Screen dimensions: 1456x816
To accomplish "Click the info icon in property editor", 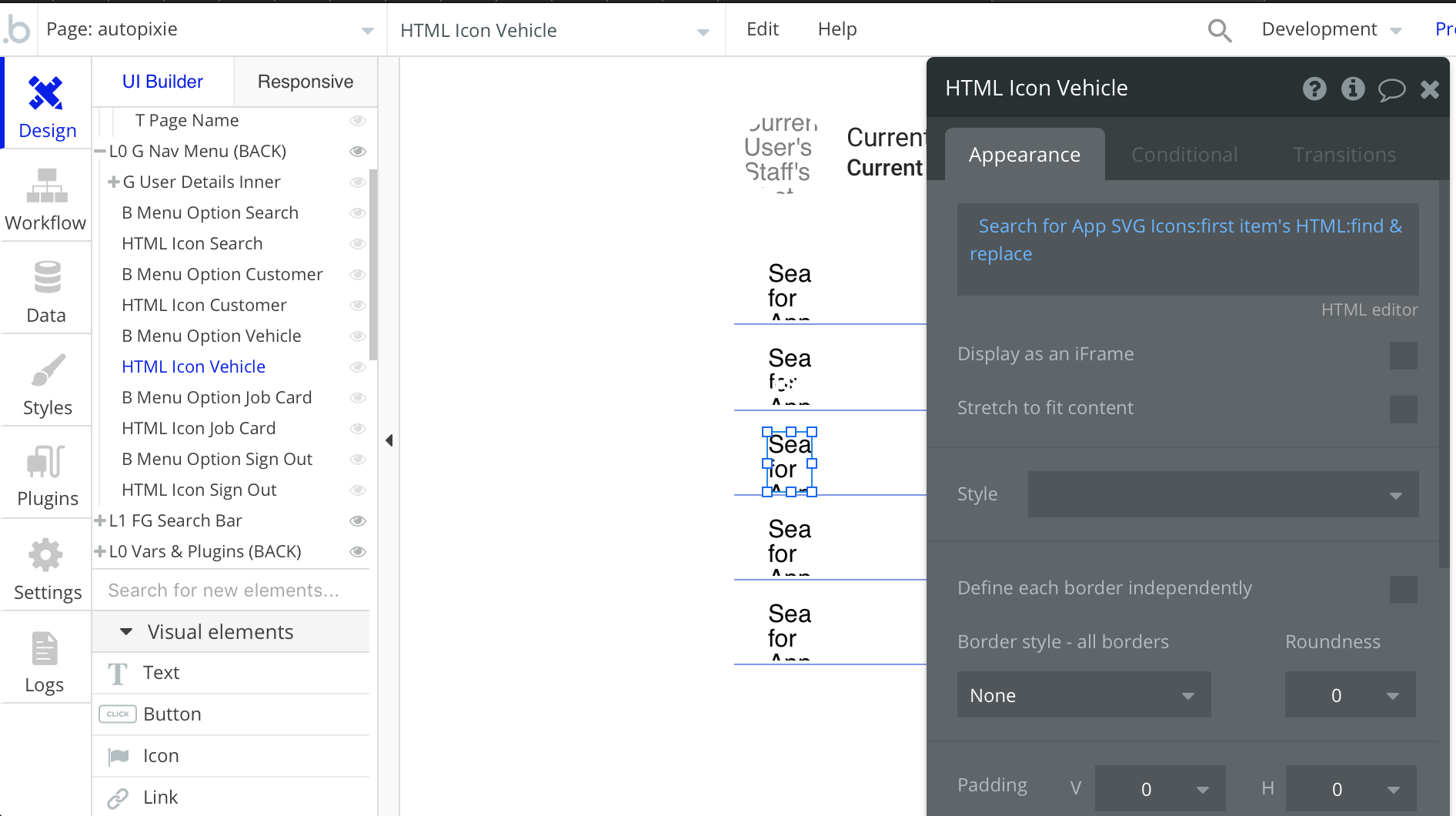I will (x=1353, y=89).
